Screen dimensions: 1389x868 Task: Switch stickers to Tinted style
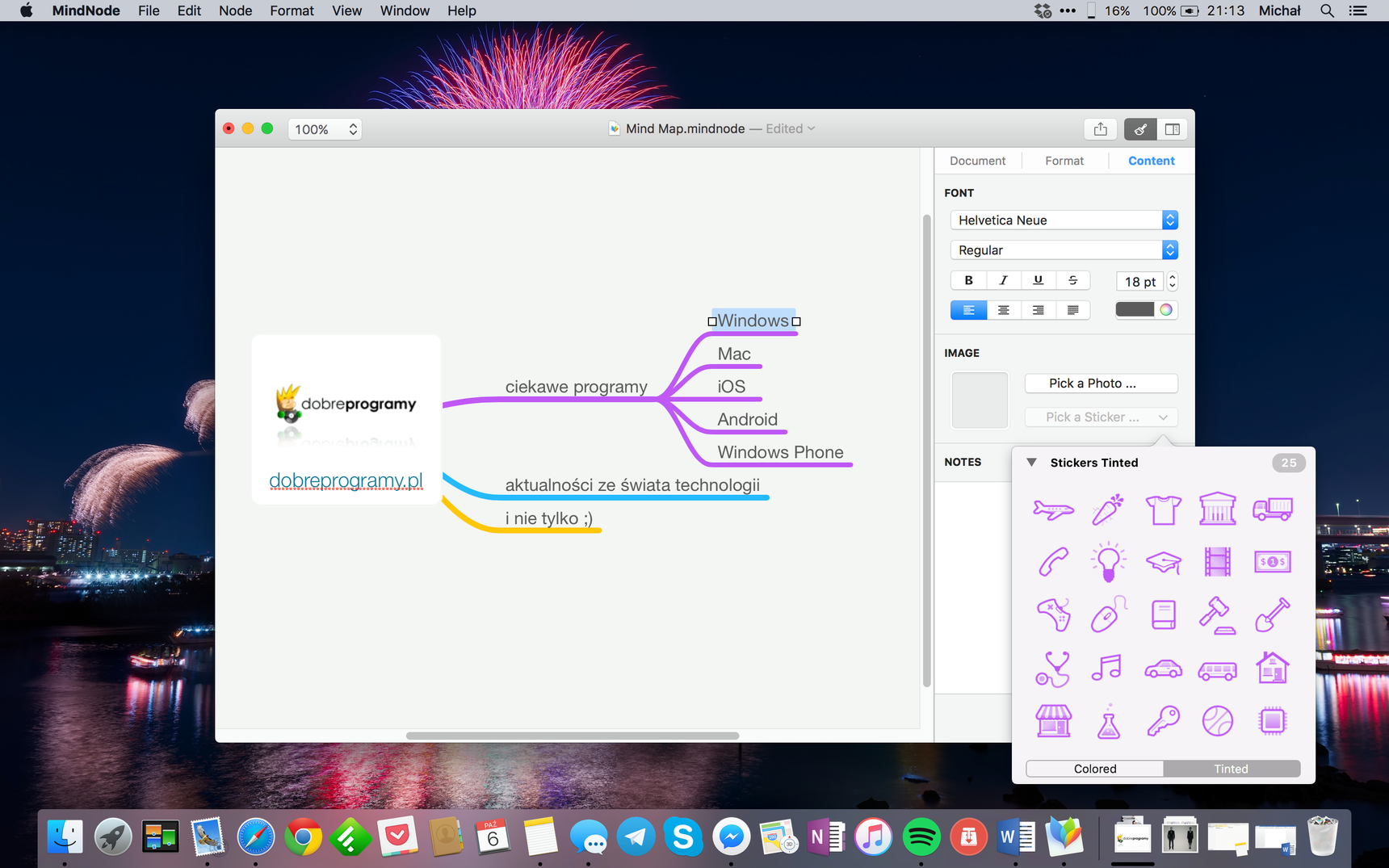click(x=1232, y=769)
